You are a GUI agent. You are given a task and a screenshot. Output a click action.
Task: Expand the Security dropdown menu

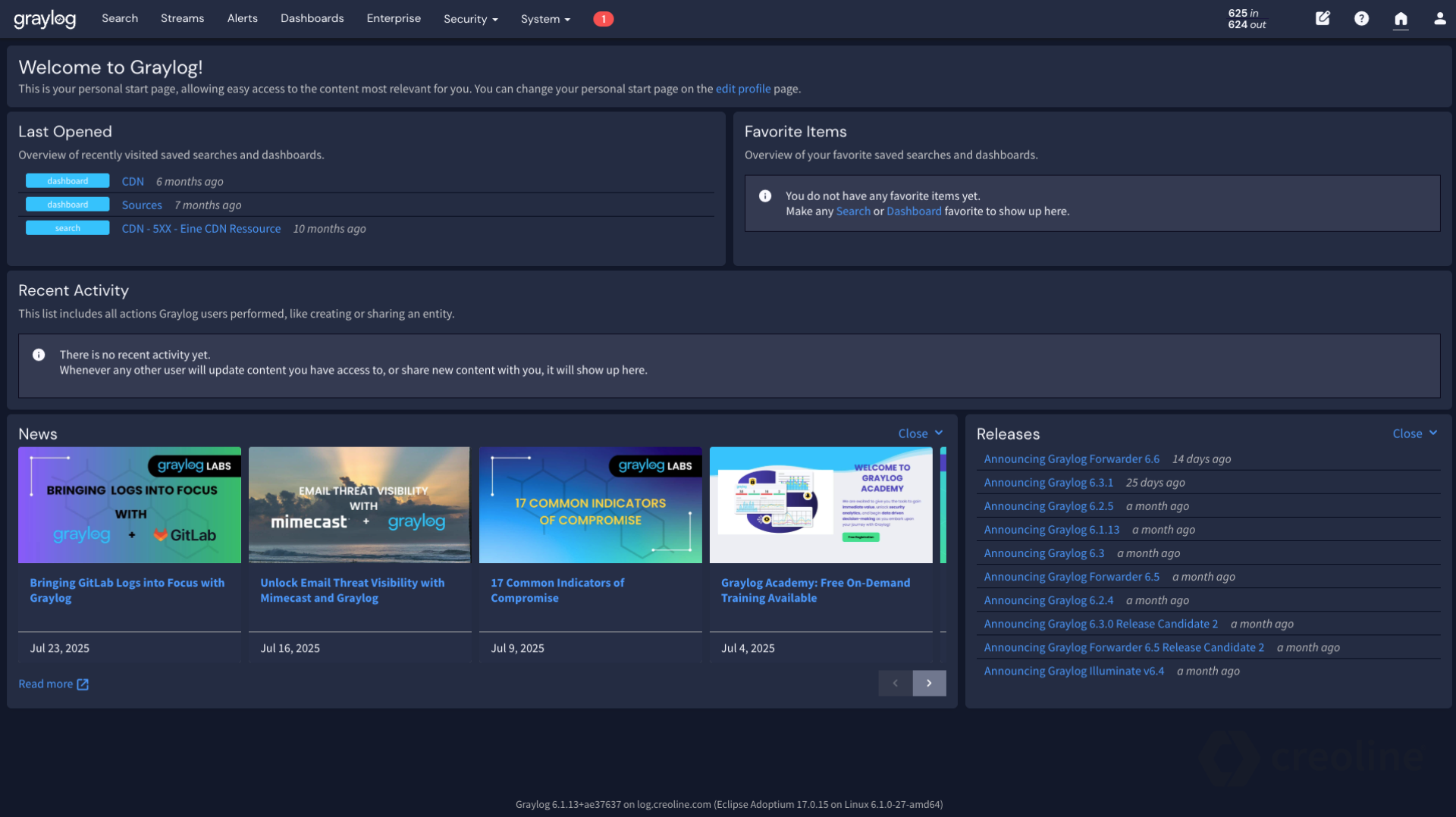[470, 19]
